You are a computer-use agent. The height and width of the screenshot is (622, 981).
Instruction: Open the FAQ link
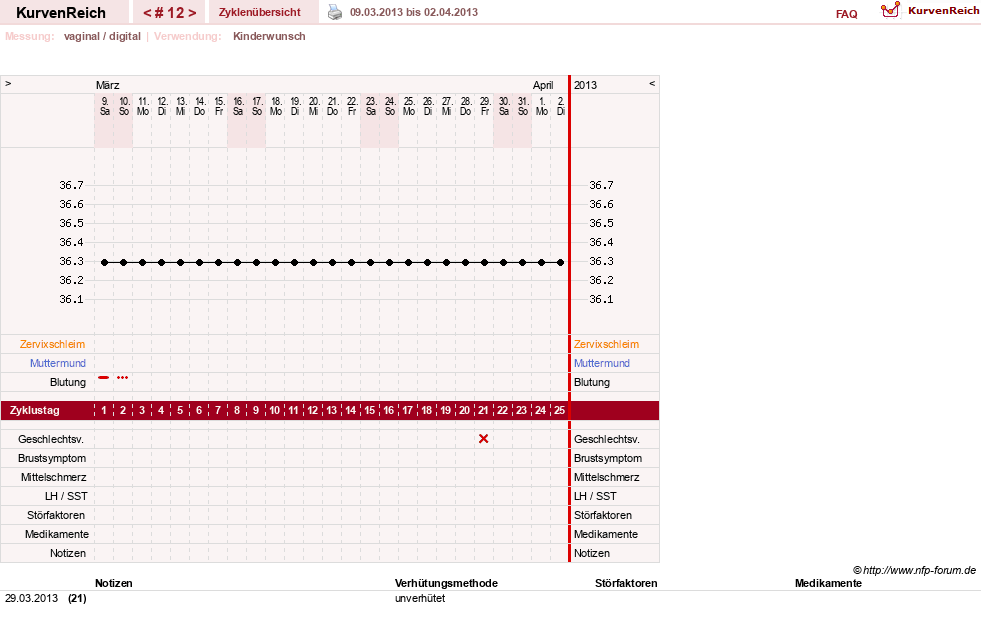point(846,14)
